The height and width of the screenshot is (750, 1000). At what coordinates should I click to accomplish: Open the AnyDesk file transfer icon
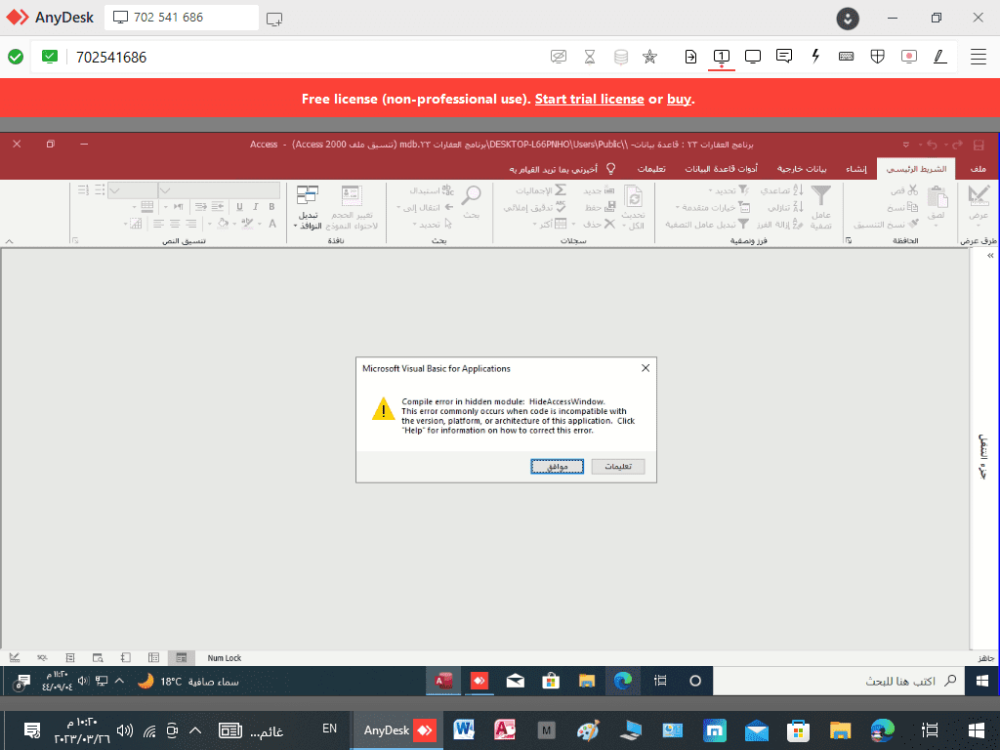[691, 57]
